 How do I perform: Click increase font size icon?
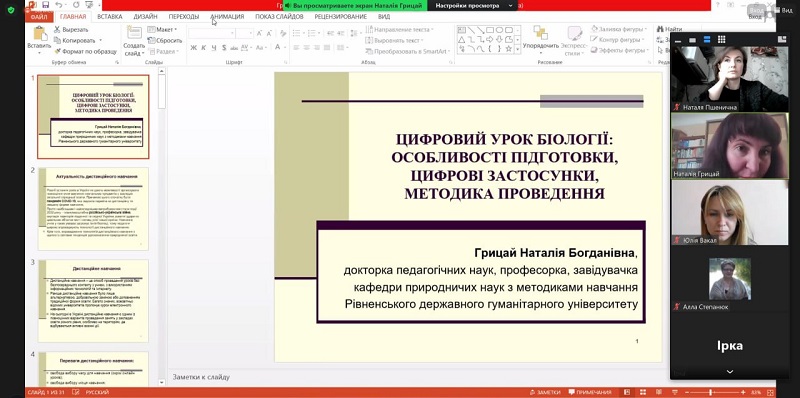point(259,33)
